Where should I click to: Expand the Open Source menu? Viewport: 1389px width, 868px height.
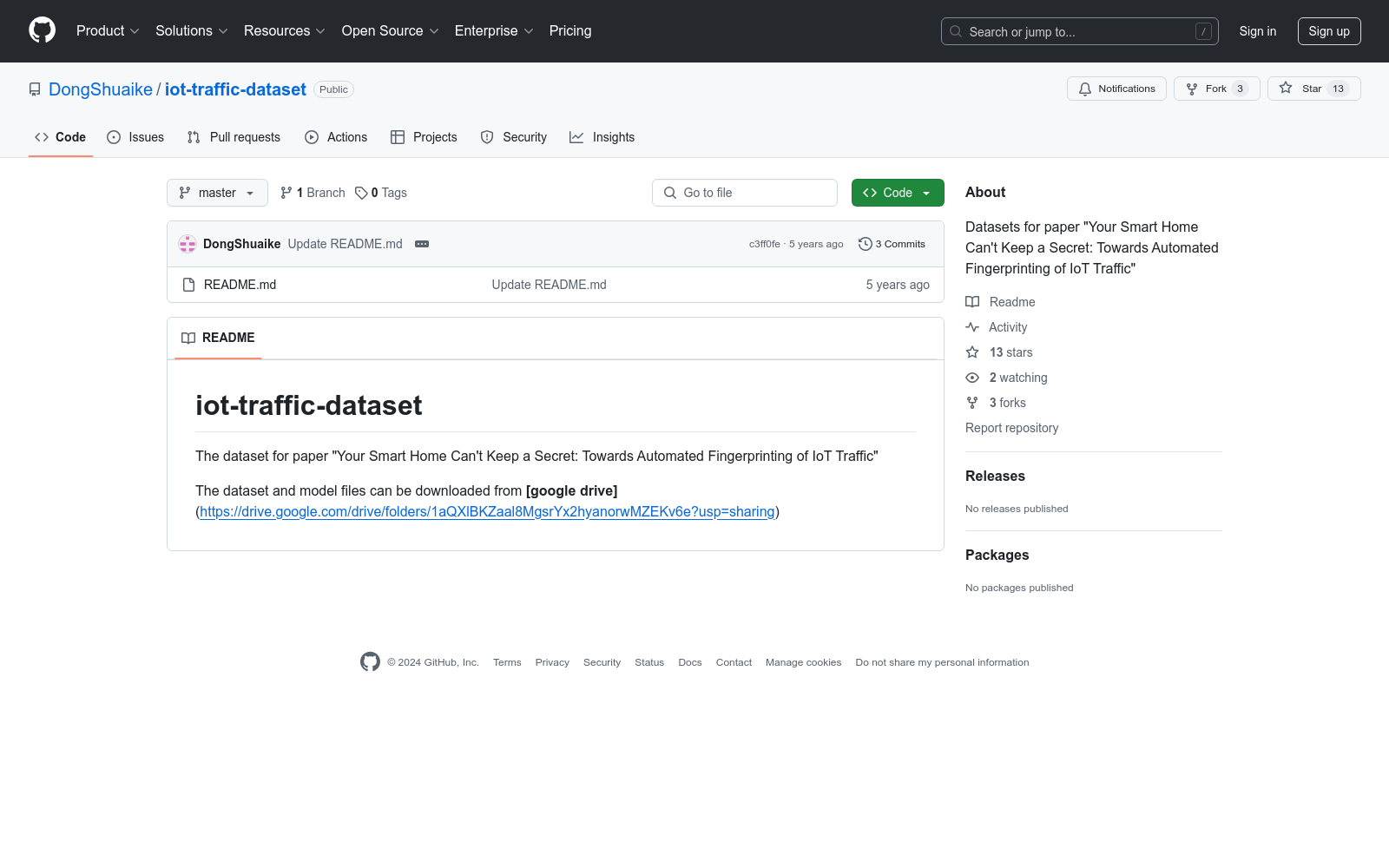tap(391, 31)
